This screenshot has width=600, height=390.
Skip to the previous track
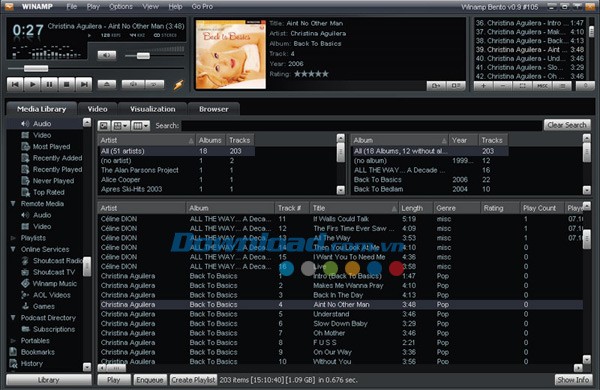tap(15, 84)
